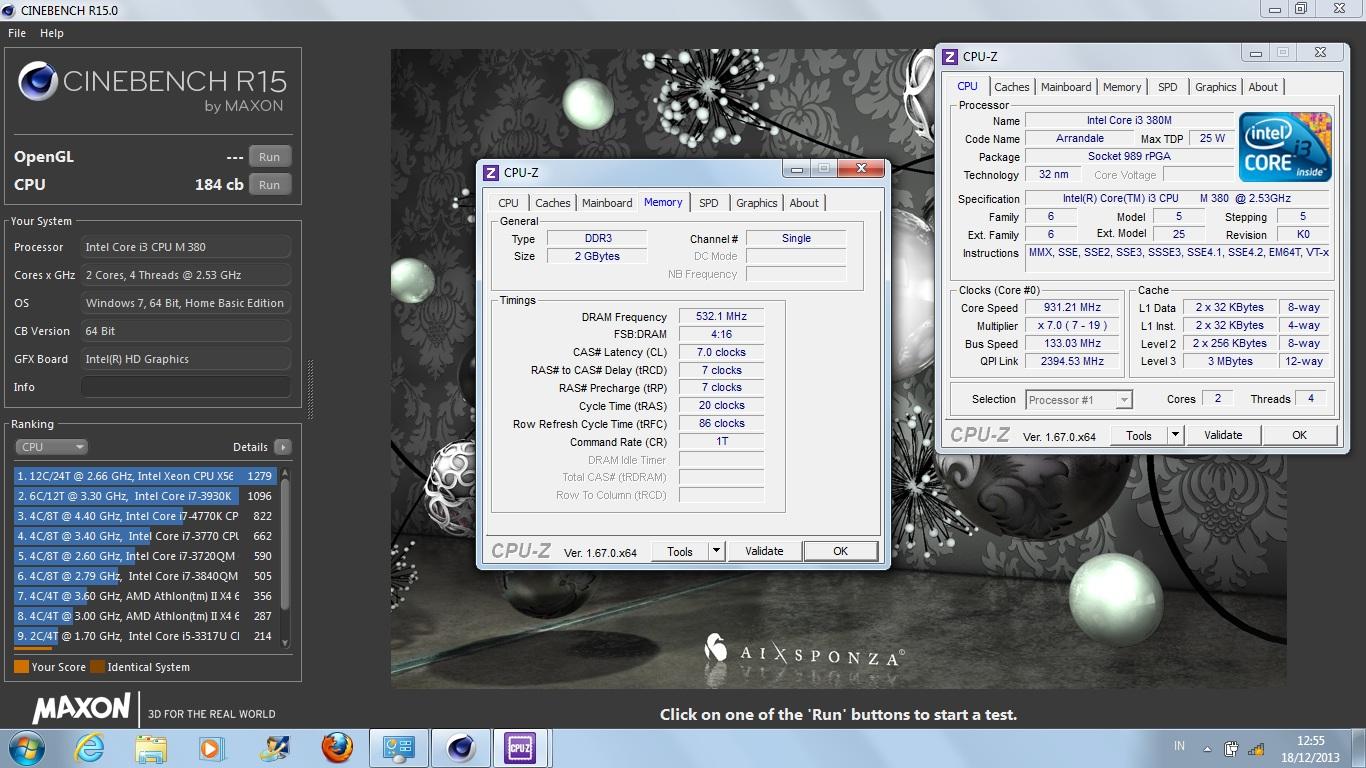Screen dimensions: 1366x768
Task: Click the CPU-Z memory window title icon
Action: (491, 173)
